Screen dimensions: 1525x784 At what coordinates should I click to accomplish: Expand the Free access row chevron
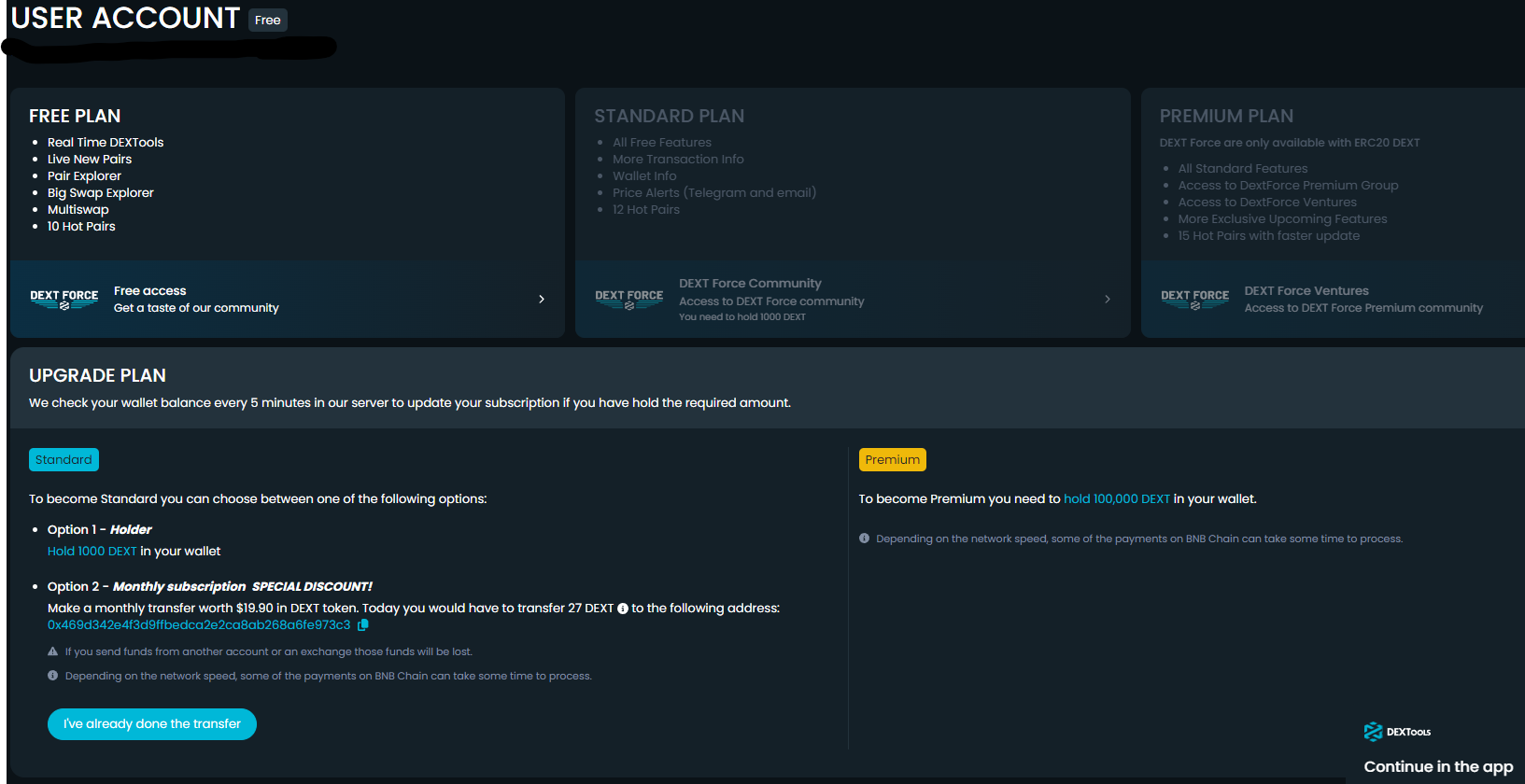click(542, 299)
